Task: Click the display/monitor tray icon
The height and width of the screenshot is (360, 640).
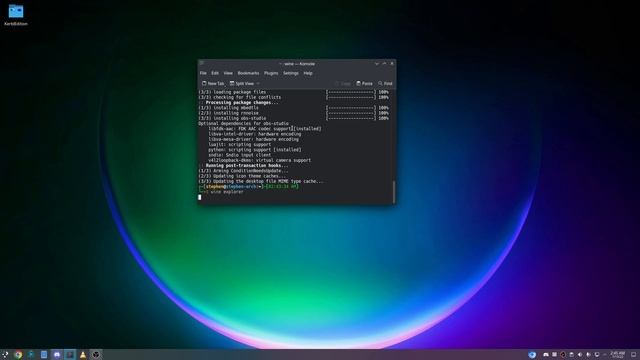Action: pos(597,355)
